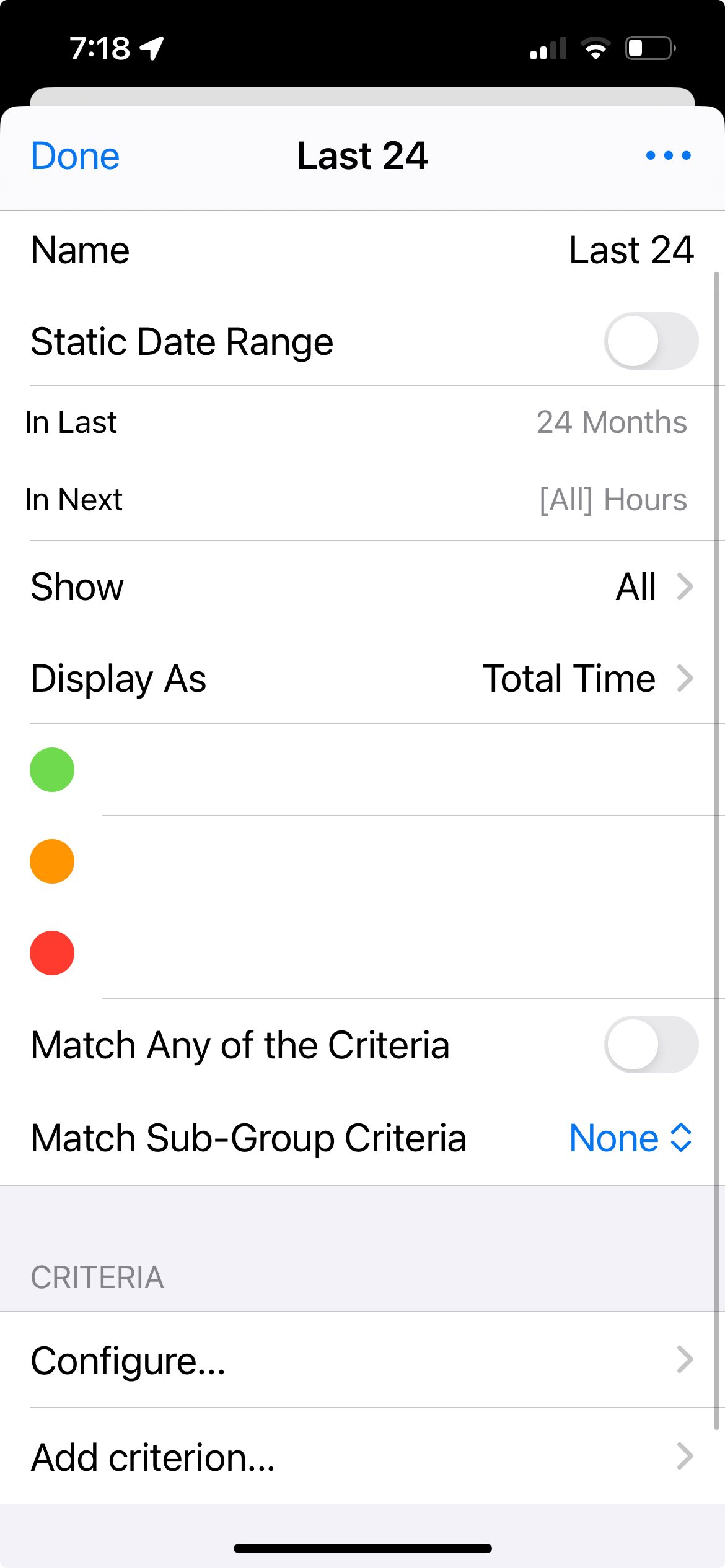This screenshot has height=1568, width=725.
Task: Tap the location arrow next to time
Action: [152, 48]
